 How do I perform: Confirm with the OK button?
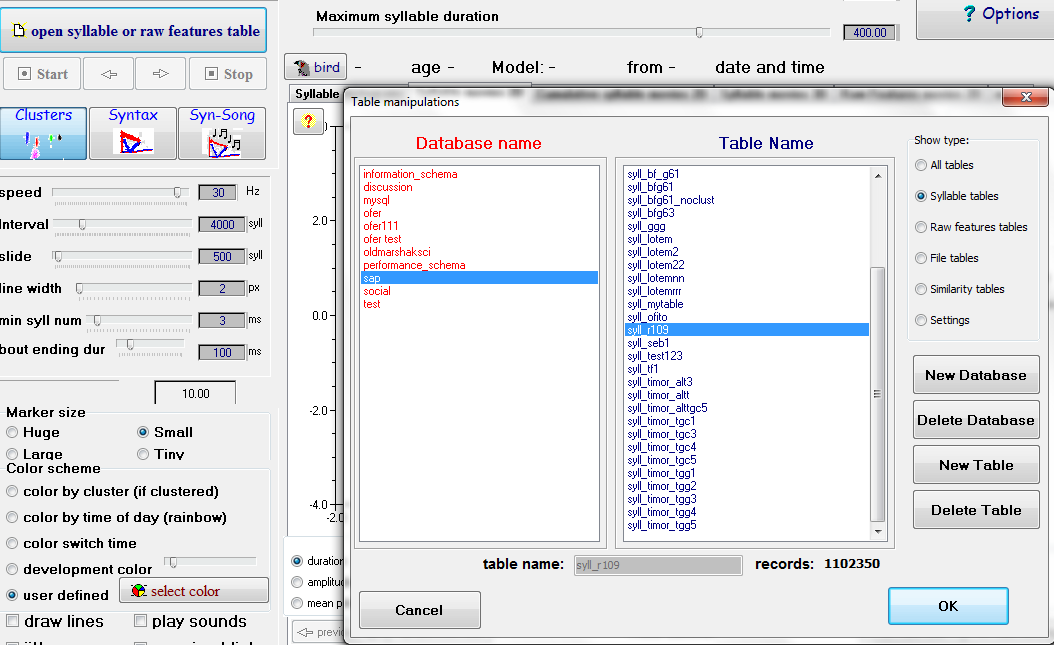pyautogui.click(x=947, y=606)
